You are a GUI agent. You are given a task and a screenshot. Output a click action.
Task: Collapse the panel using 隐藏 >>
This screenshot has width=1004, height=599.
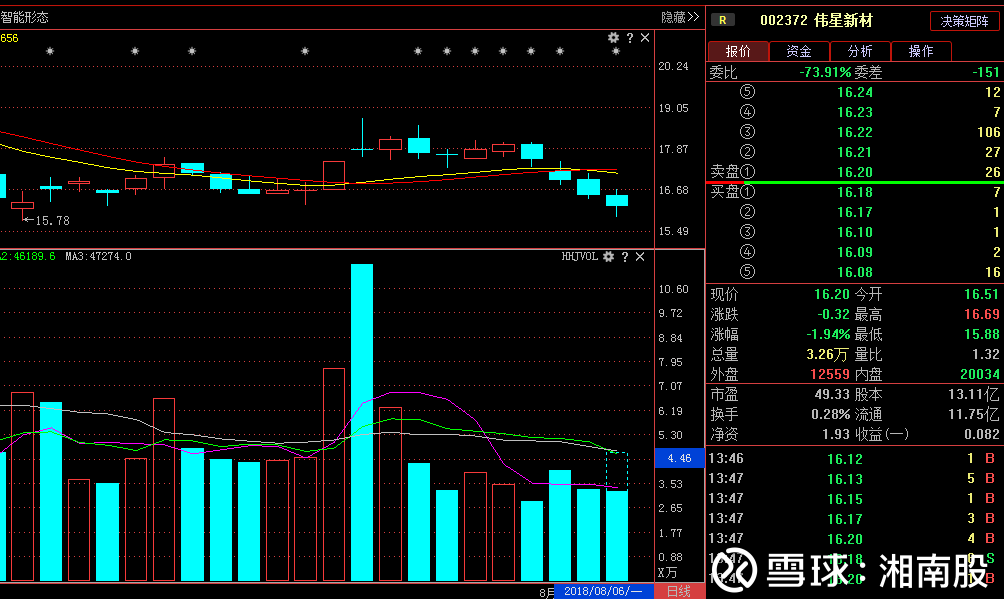point(679,17)
